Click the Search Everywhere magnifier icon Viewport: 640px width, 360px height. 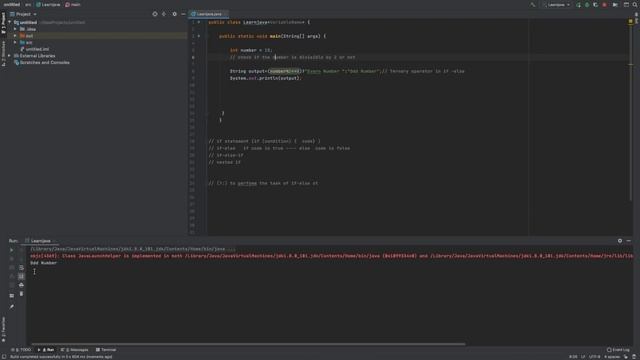tap(635, 5)
